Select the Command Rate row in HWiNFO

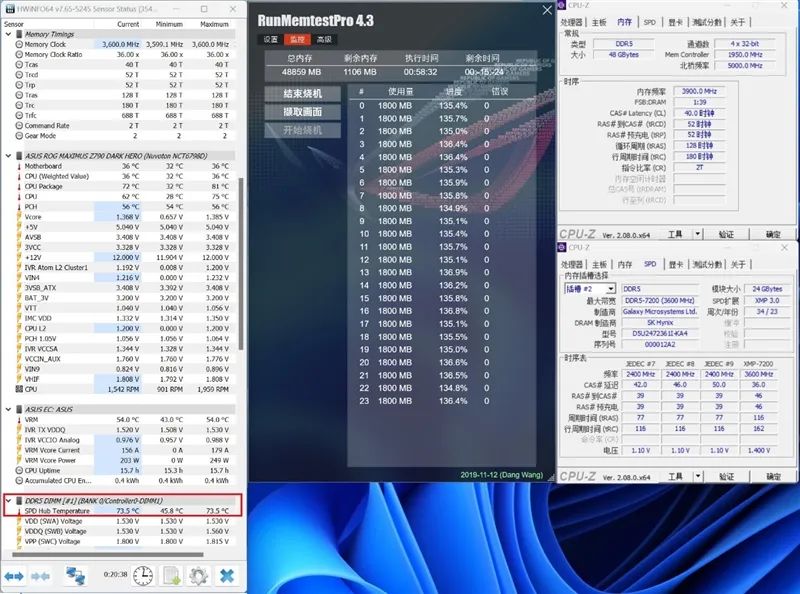point(122,126)
